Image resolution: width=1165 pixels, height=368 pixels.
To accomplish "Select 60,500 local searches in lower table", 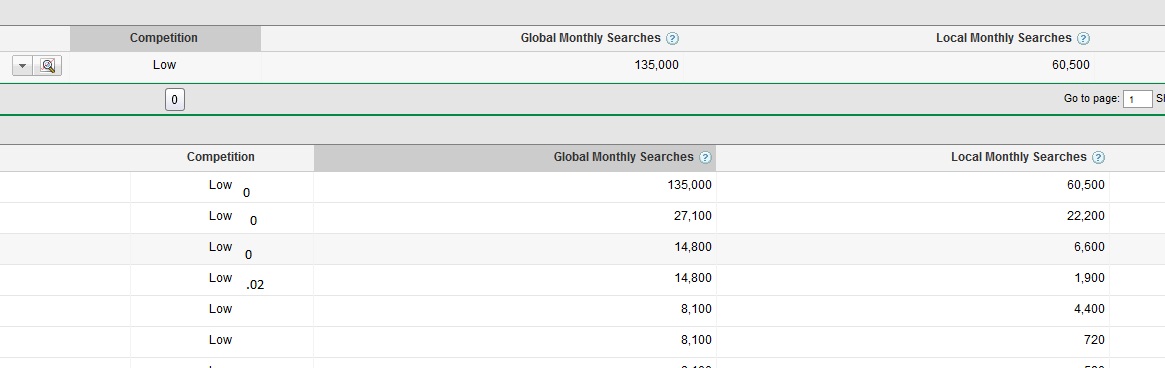I will (1086, 184).
